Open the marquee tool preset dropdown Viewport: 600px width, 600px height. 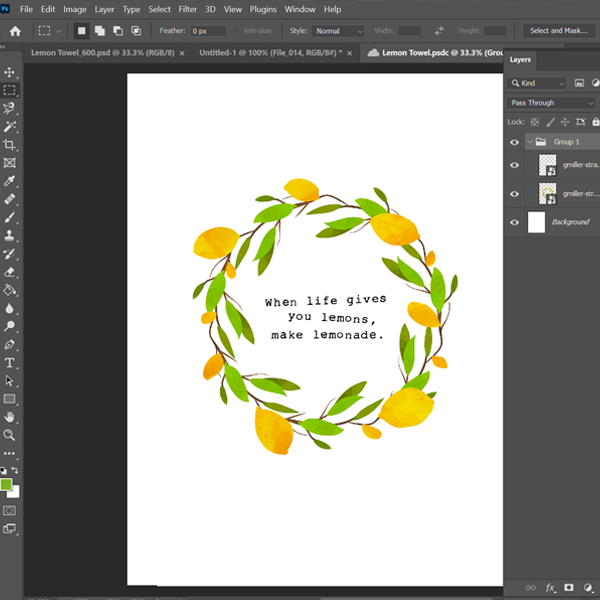(59, 31)
